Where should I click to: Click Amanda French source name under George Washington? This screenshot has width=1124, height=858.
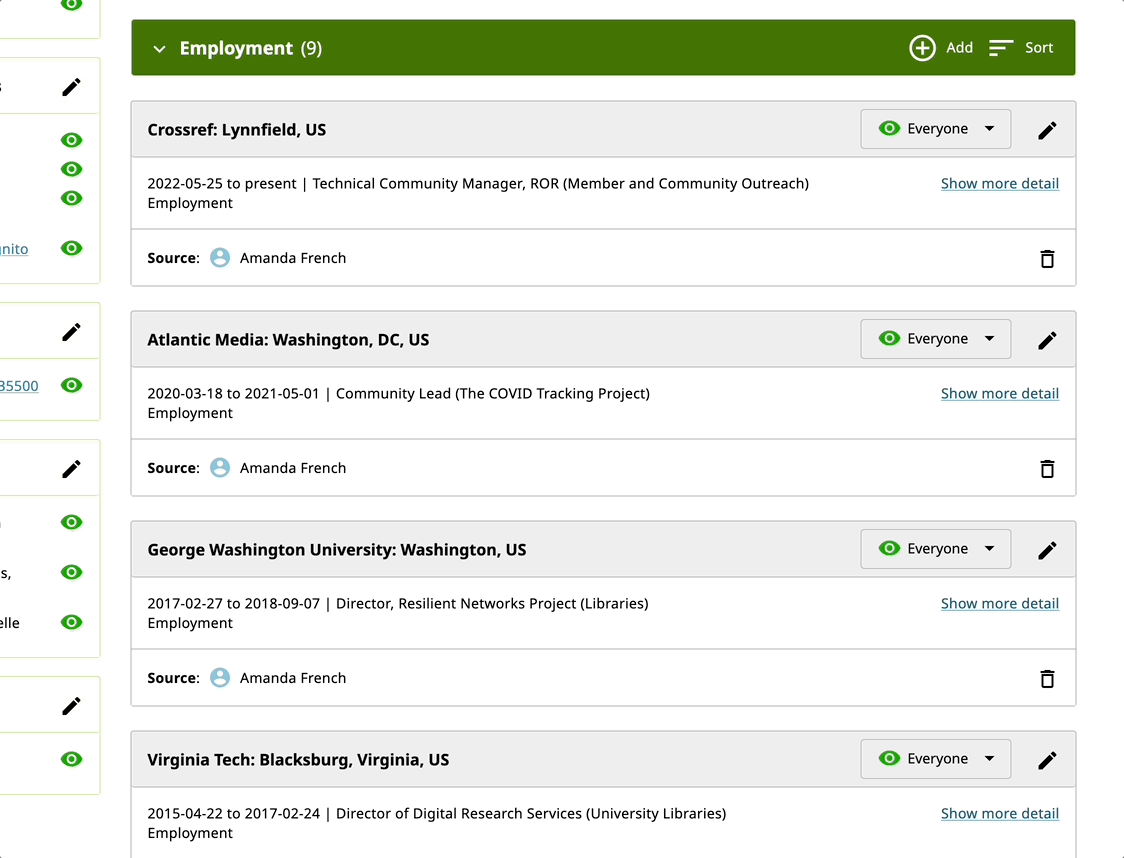pyautogui.click(x=292, y=678)
